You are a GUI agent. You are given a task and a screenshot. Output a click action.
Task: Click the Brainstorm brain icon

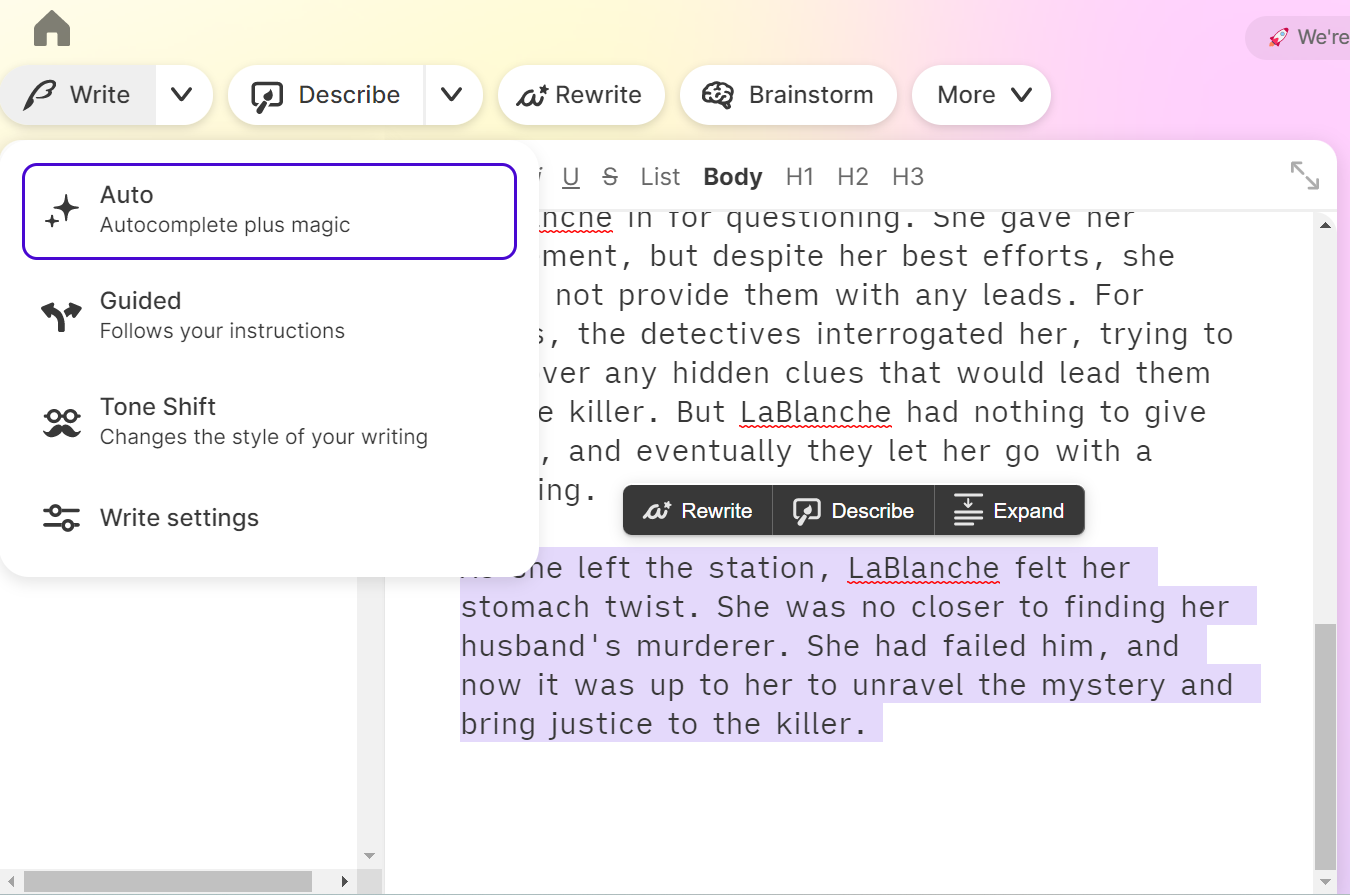(x=718, y=95)
